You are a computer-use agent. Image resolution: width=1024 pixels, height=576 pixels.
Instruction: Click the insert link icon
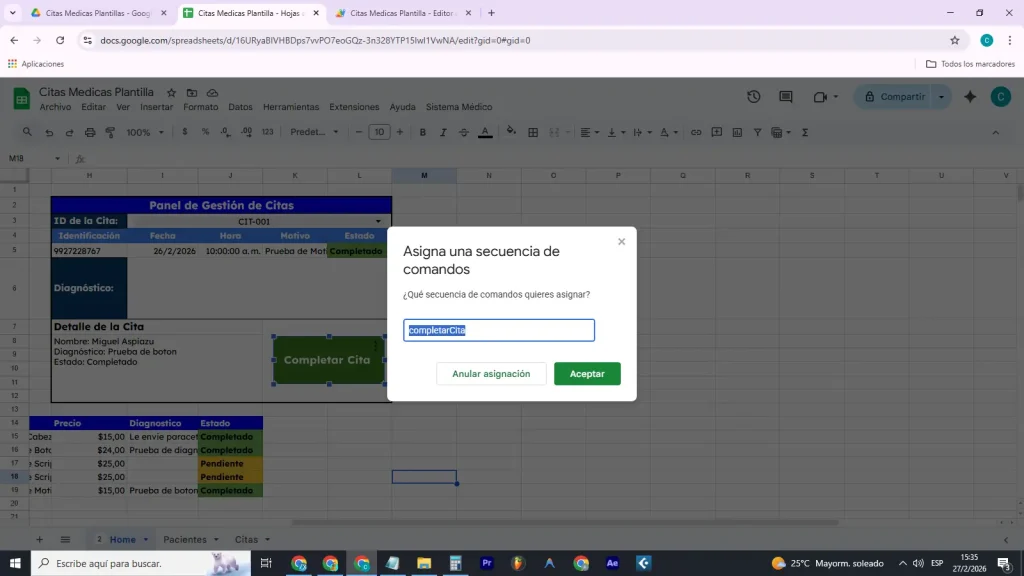(x=696, y=132)
